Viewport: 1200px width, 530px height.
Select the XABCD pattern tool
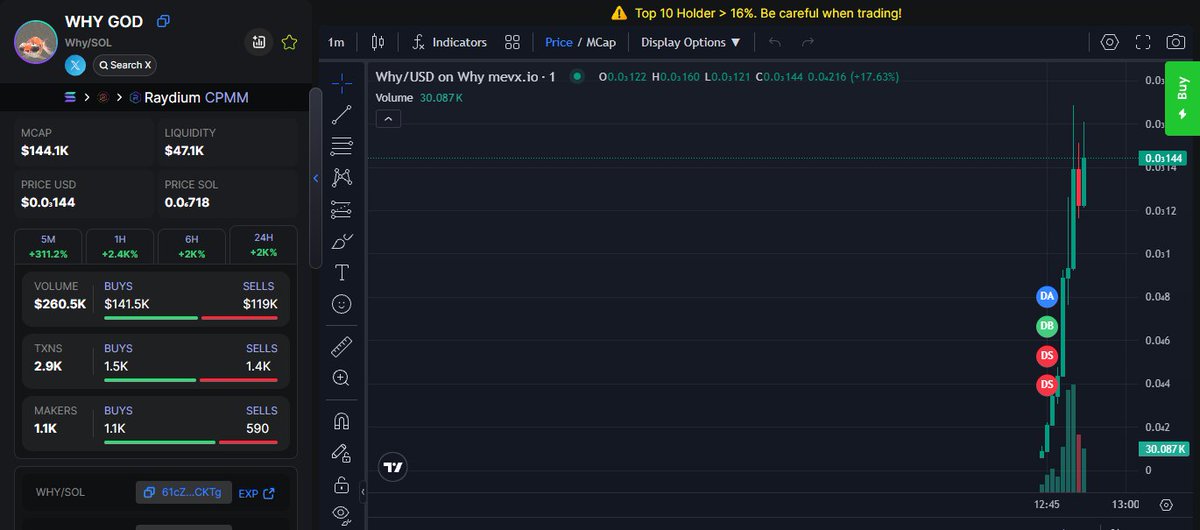pyautogui.click(x=342, y=178)
